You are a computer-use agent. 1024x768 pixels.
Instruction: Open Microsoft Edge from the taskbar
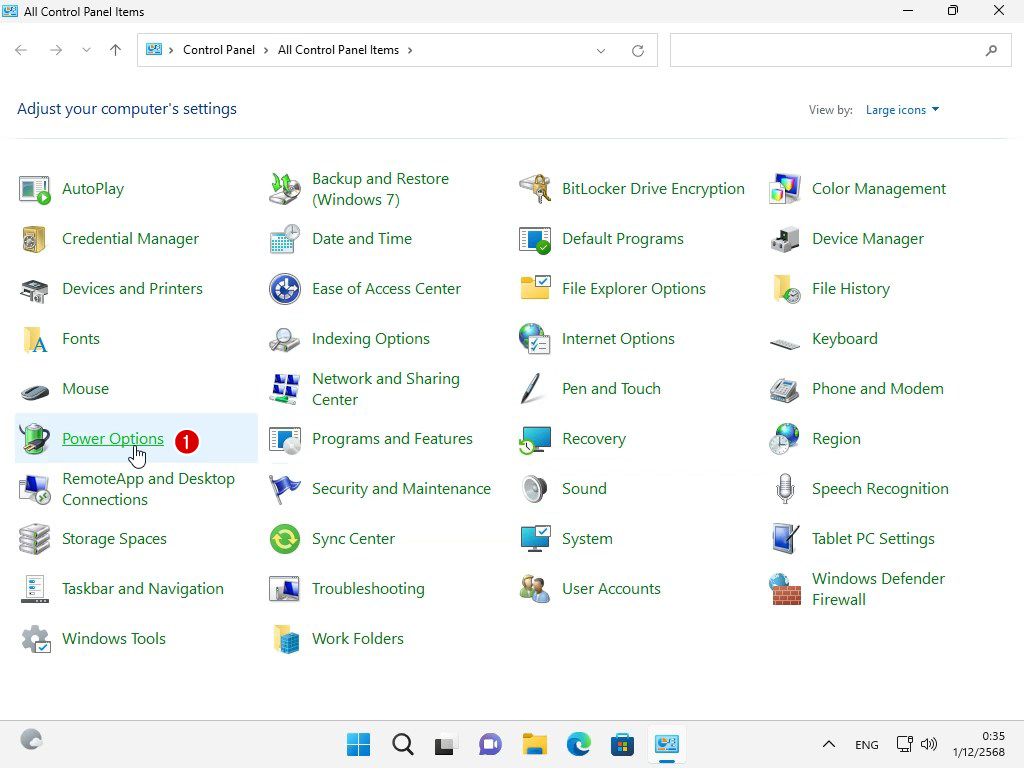(x=579, y=744)
